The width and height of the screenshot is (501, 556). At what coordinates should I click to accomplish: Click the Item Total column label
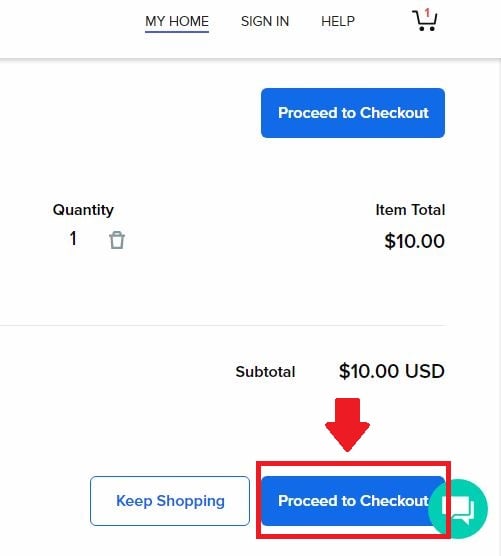[410, 210]
